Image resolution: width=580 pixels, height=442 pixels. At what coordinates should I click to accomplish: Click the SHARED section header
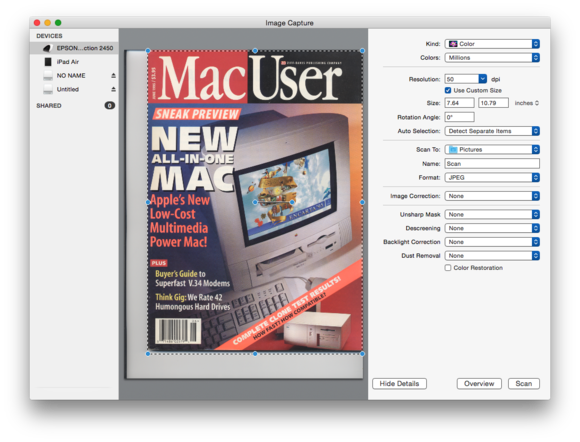[49, 106]
